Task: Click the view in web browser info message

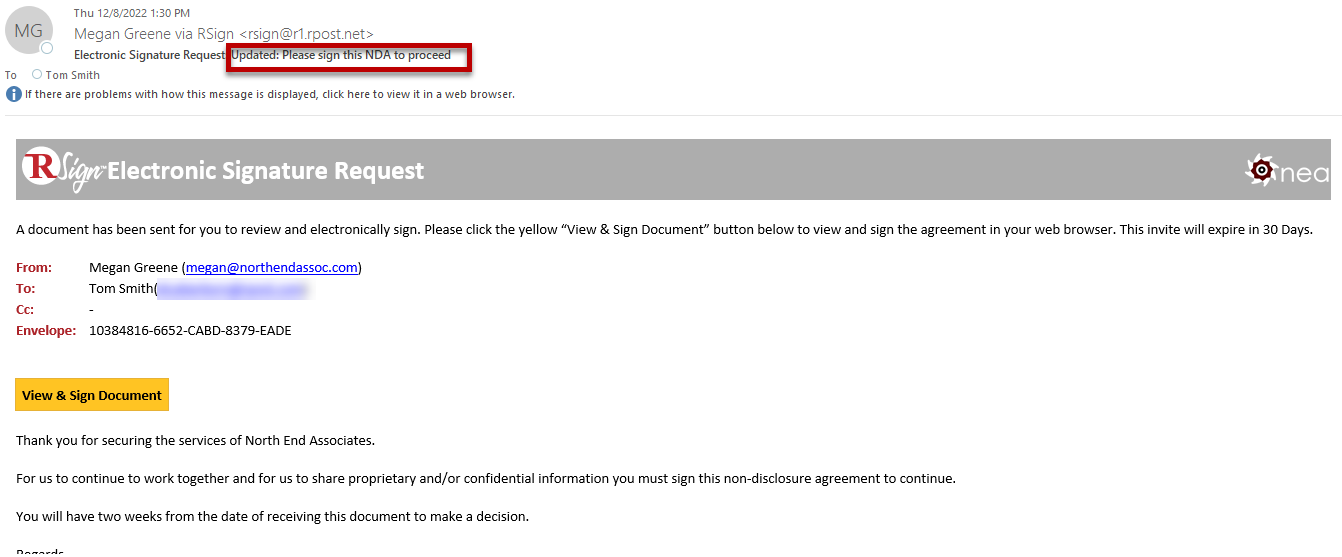Action: pos(270,94)
